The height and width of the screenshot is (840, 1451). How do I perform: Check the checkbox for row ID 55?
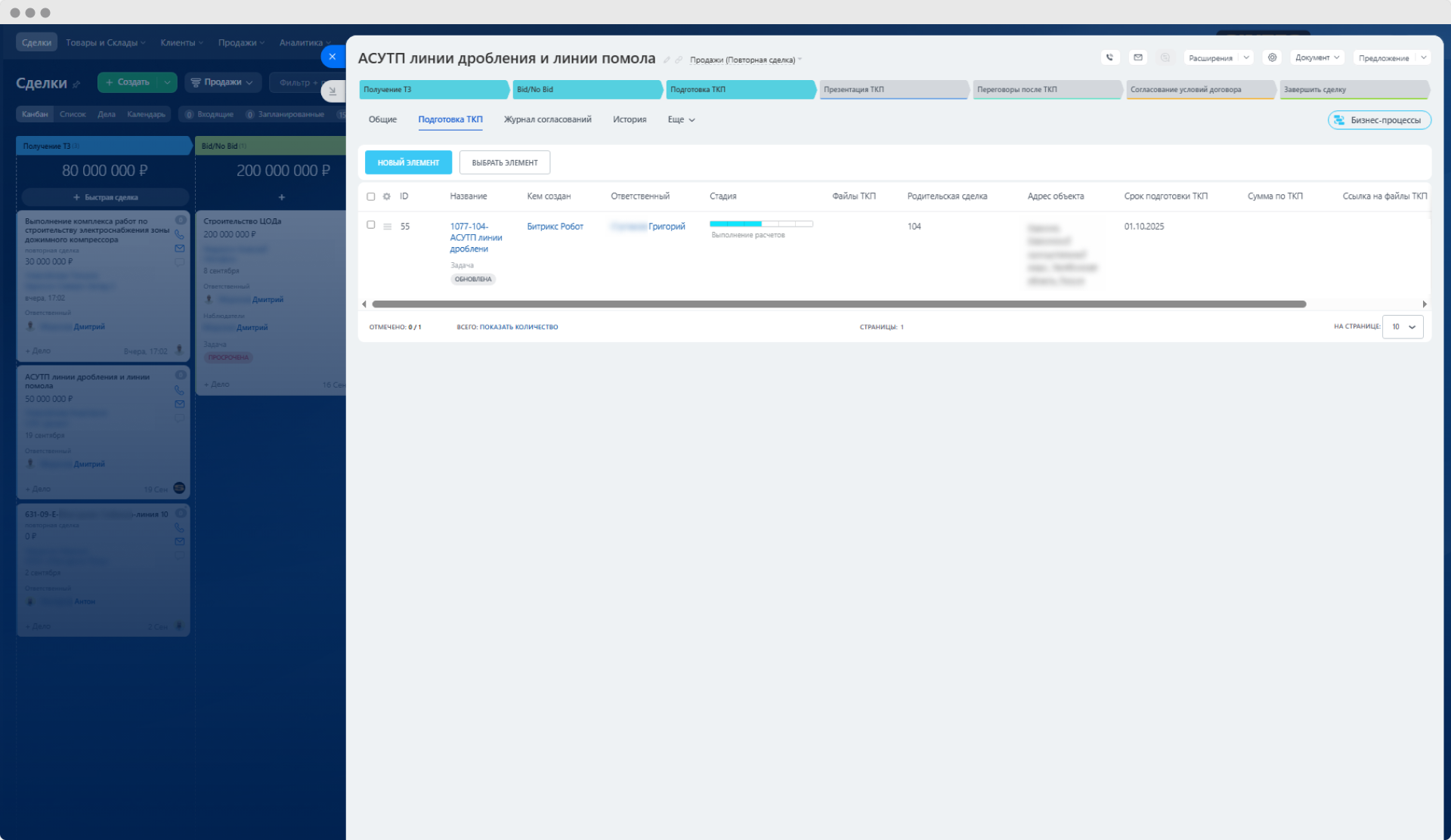tap(371, 225)
